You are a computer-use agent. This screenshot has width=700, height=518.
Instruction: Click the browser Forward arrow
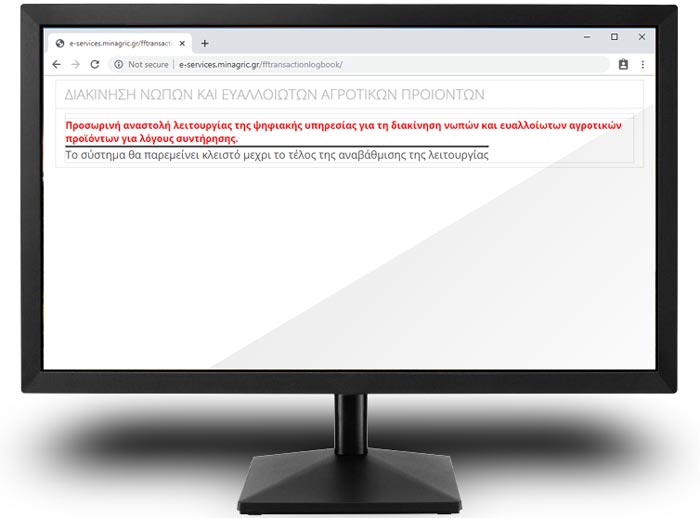[x=75, y=64]
